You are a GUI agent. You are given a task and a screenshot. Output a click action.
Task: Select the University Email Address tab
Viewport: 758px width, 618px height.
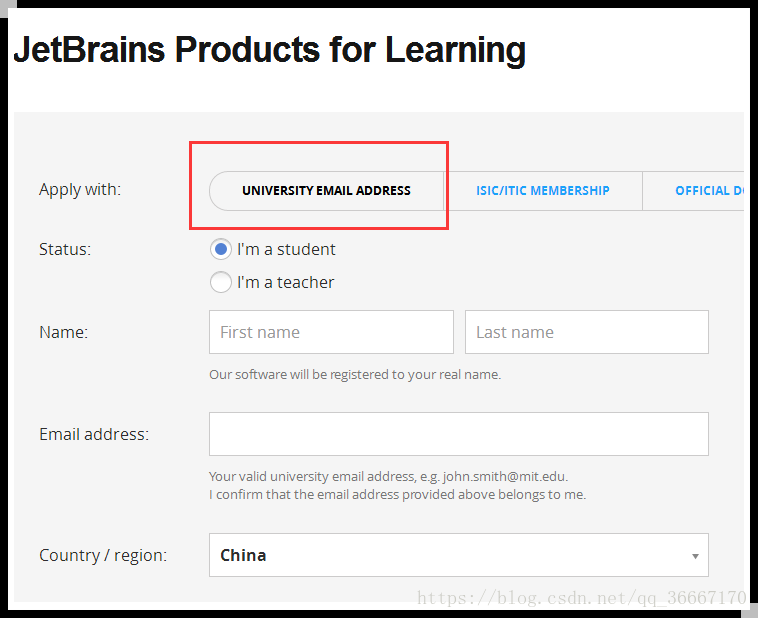[x=326, y=190]
